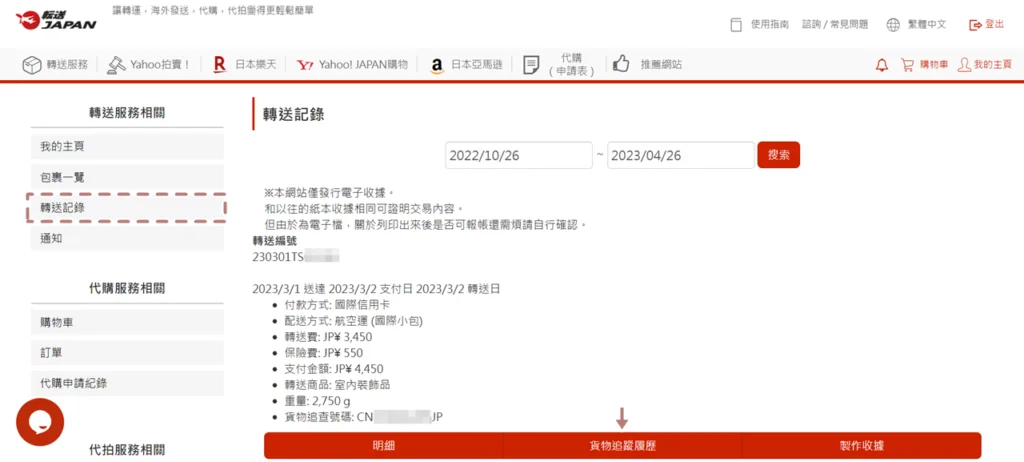Click the 明細 details button
This screenshot has height=462, width=1024.
pos(383,446)
